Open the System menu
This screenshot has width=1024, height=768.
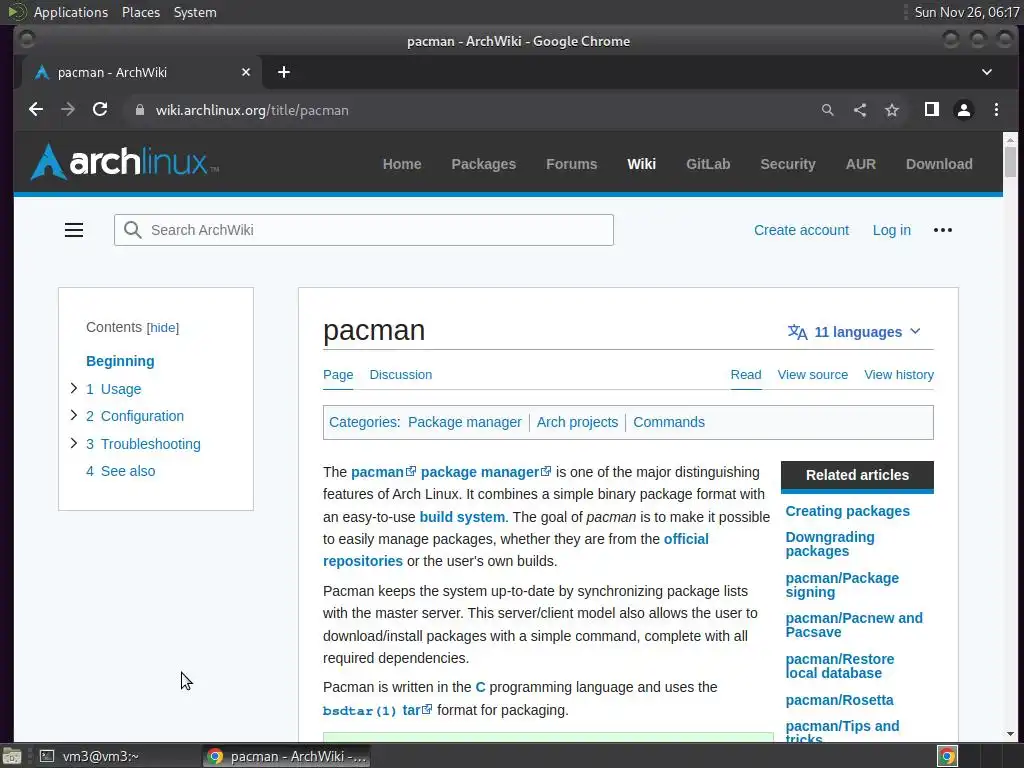point(195,12)
